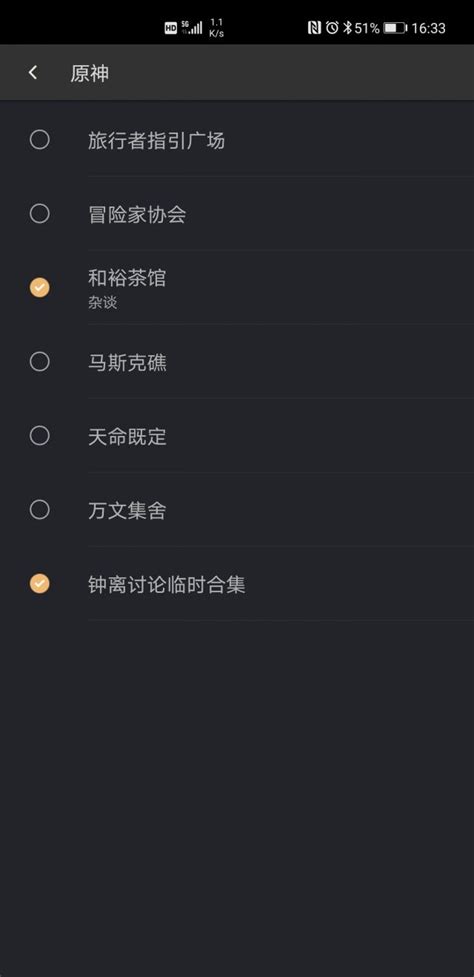Select the 万文集舍 checkbox circle
This screenshot has width=474, height=977.
[x=40, y=510]
